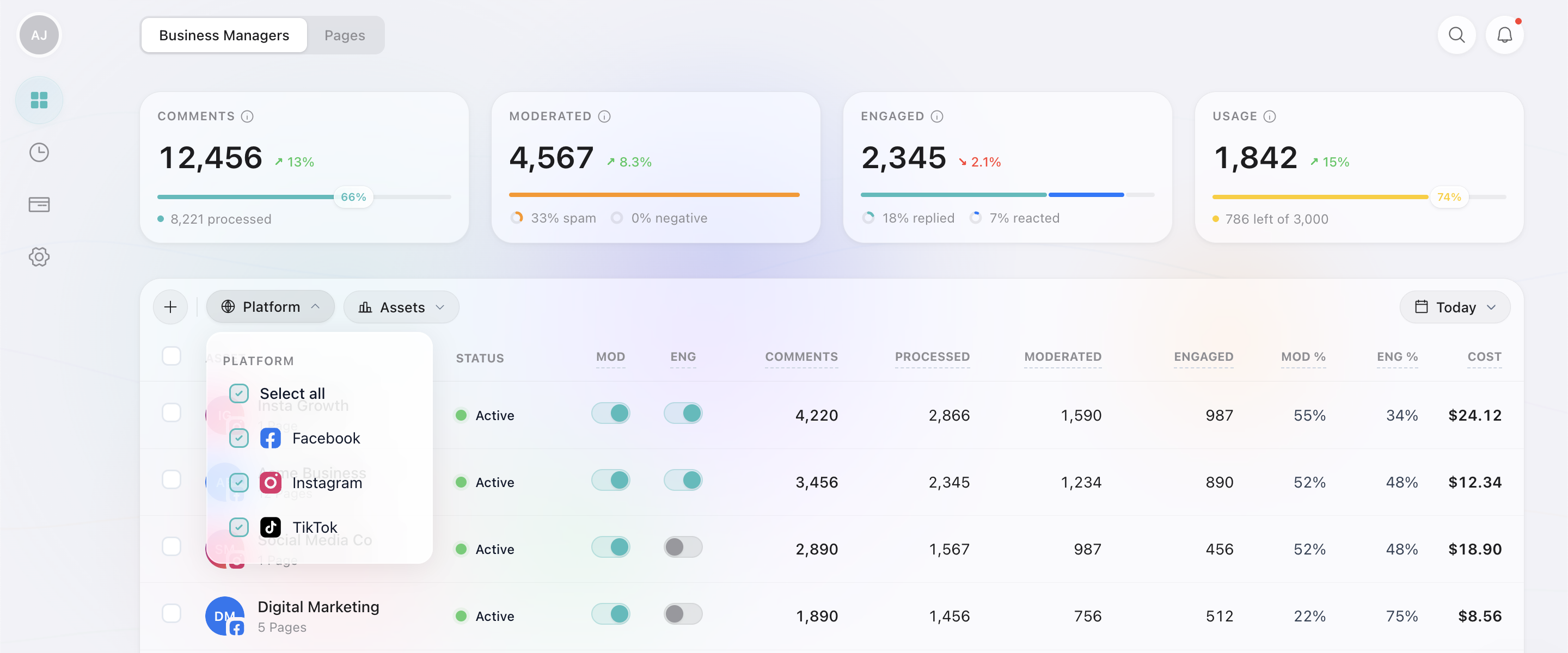The height and width of the screenshot is (653, 1568).
Task: Click the info icon next to USAGE
Action: [x=1270, y=116]
